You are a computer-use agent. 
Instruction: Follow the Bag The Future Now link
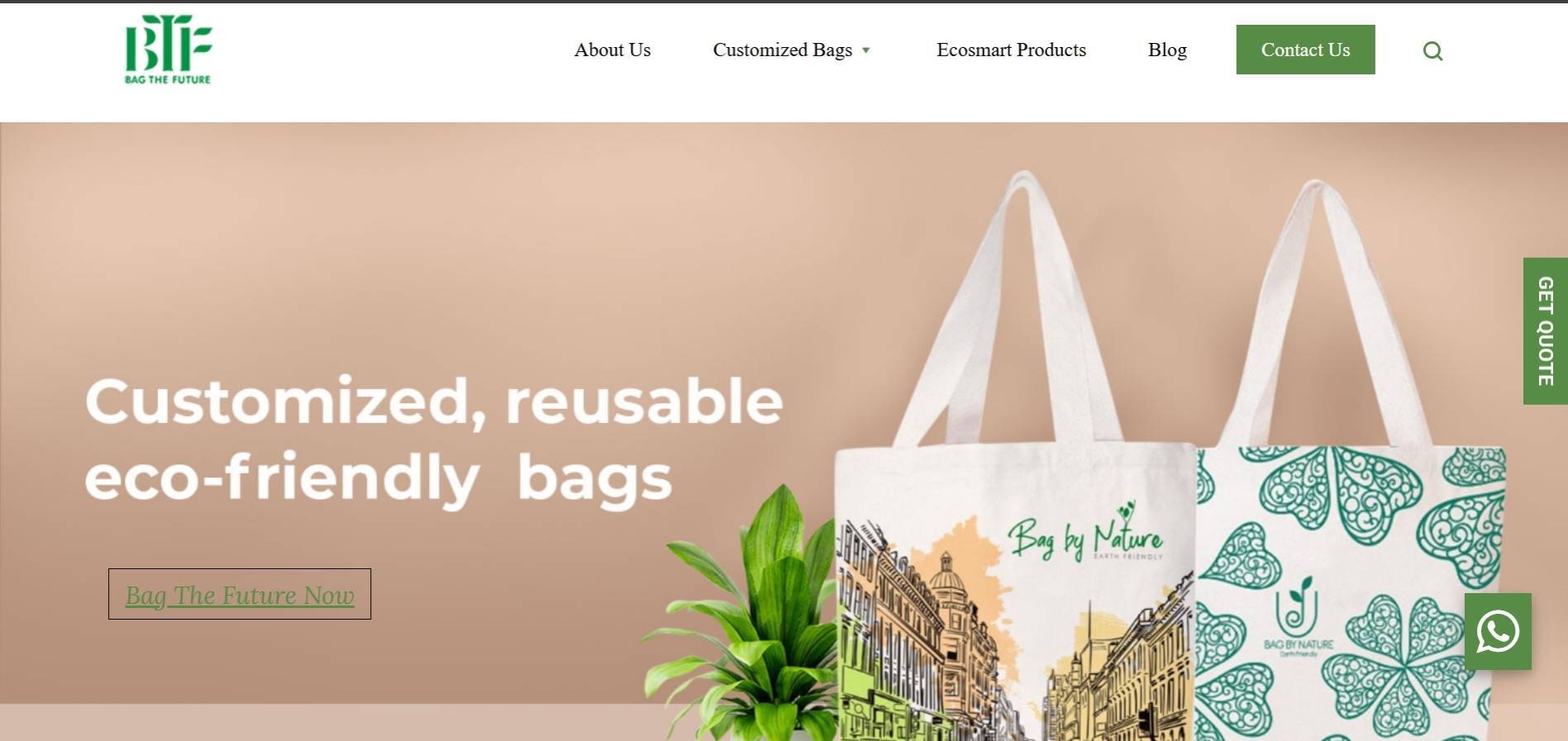(x=240, y=594)
